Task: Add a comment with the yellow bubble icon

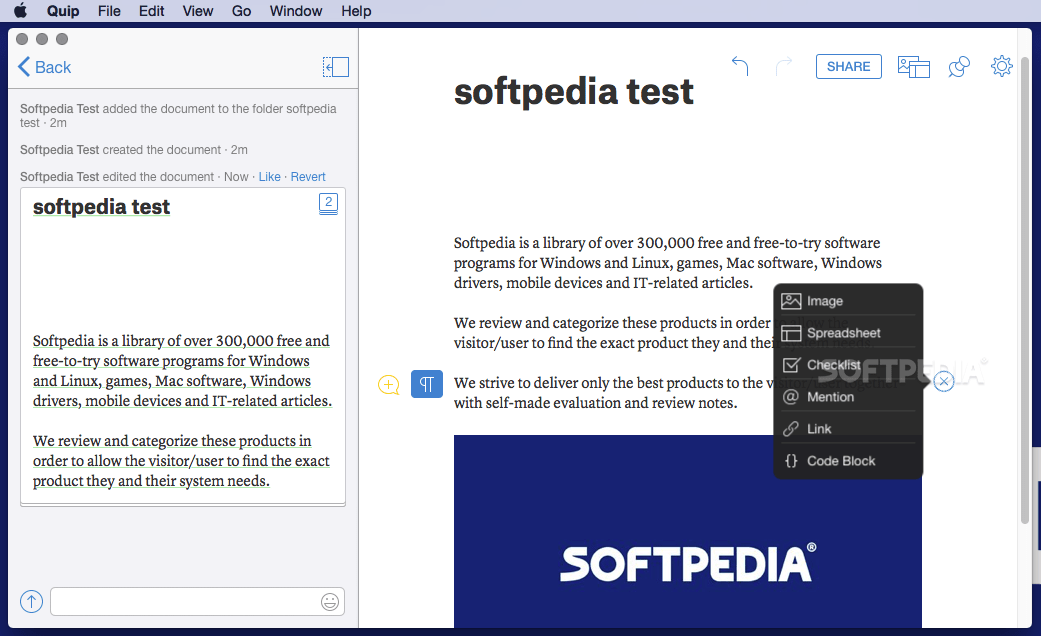Action: [388, 384]
